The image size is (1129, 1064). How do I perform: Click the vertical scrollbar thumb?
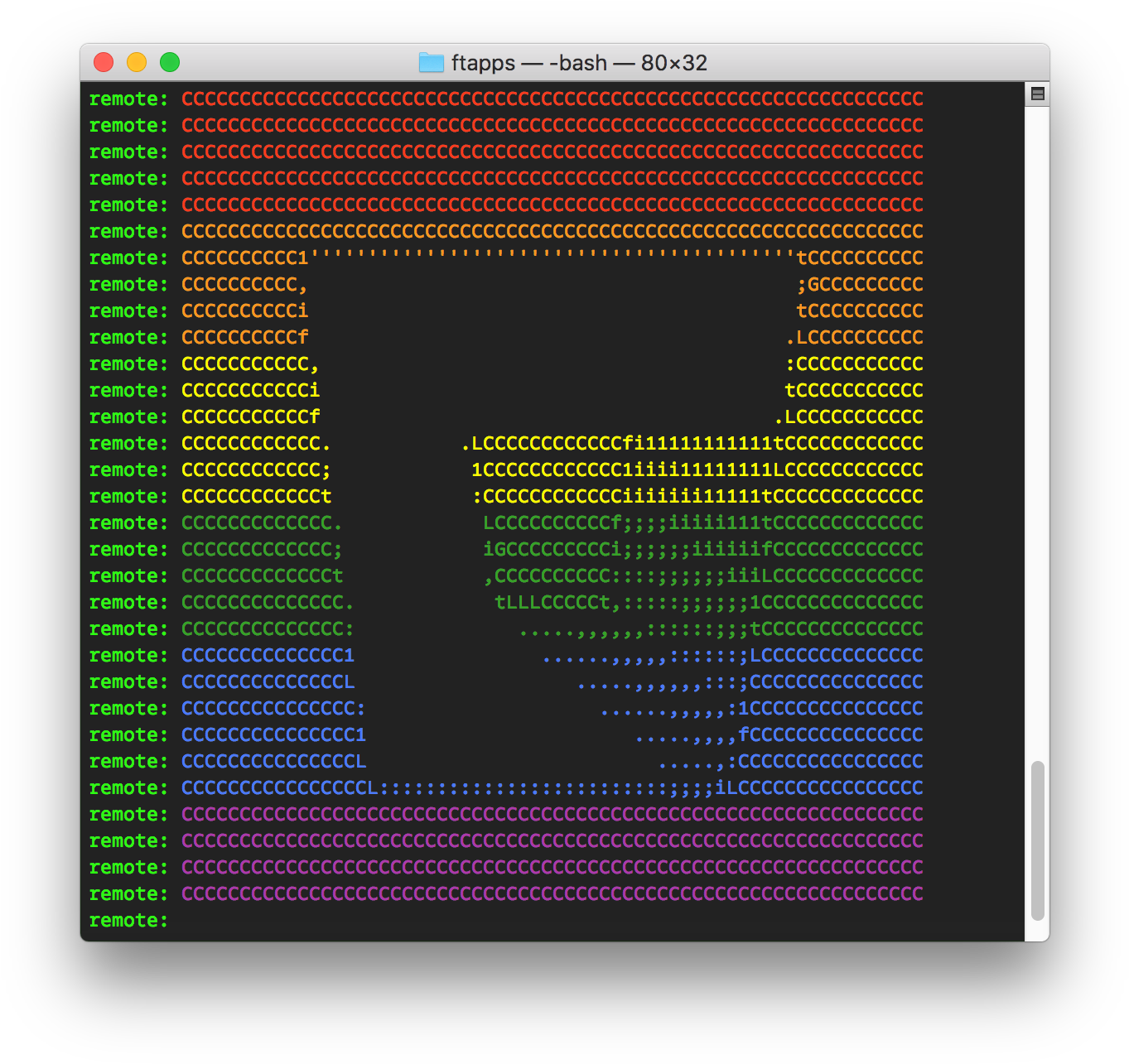pos(1037,840)
